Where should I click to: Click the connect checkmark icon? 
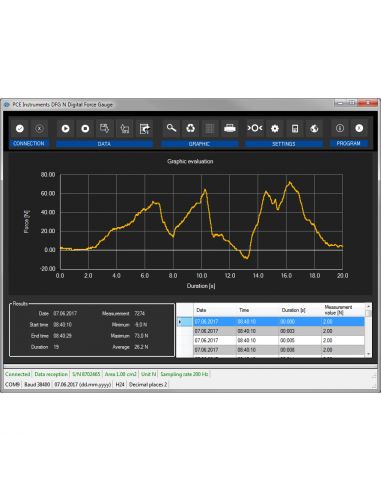pos(20,128)
